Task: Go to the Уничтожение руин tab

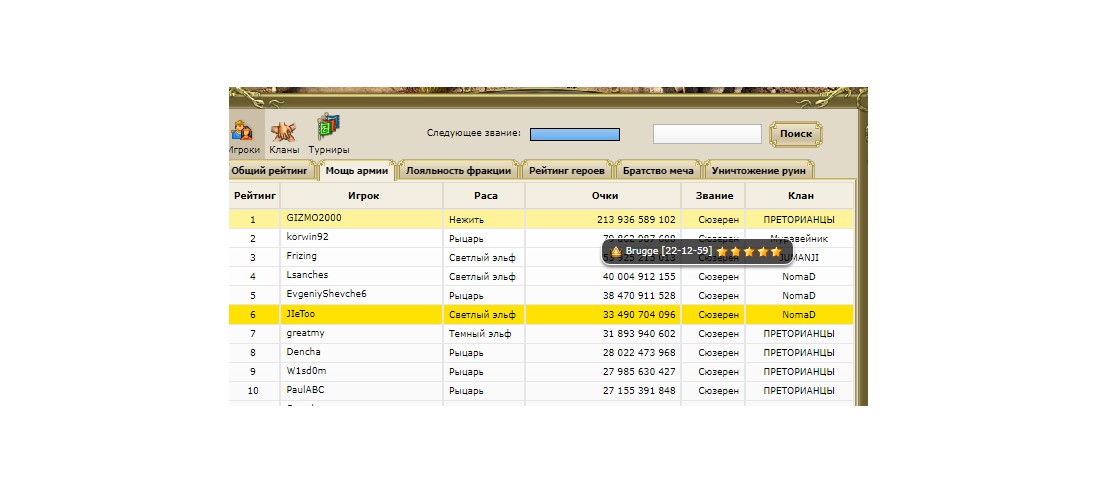Action: click(x=760, y=171)
